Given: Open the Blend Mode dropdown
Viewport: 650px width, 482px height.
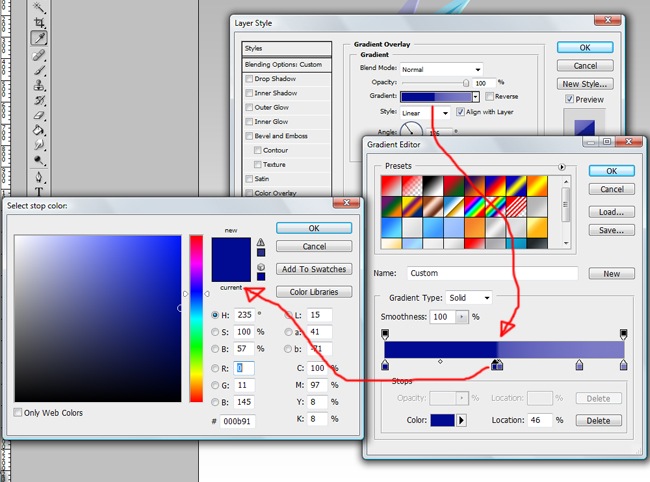Looking at the screenshot, I should (440, 68).
